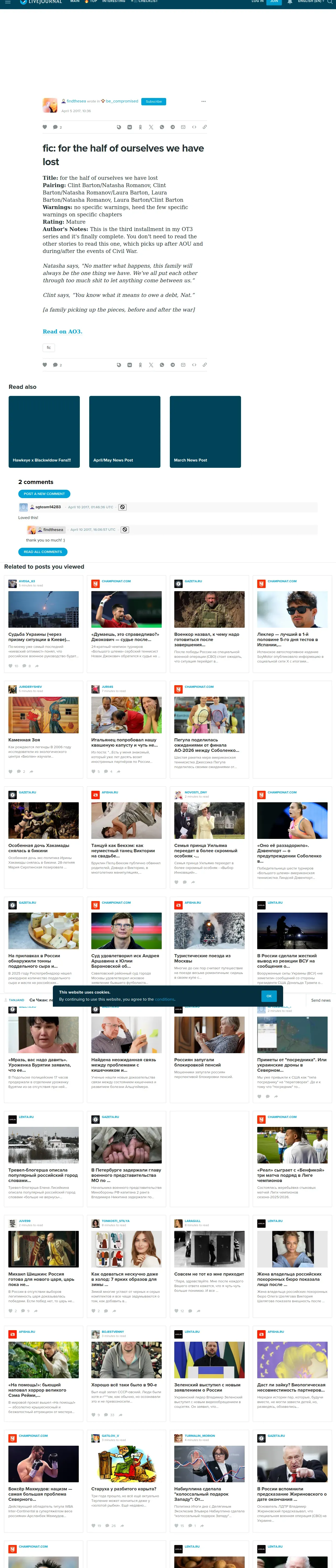Accept cookies with the OK button

pyautogui.click(x=270, y=996)
